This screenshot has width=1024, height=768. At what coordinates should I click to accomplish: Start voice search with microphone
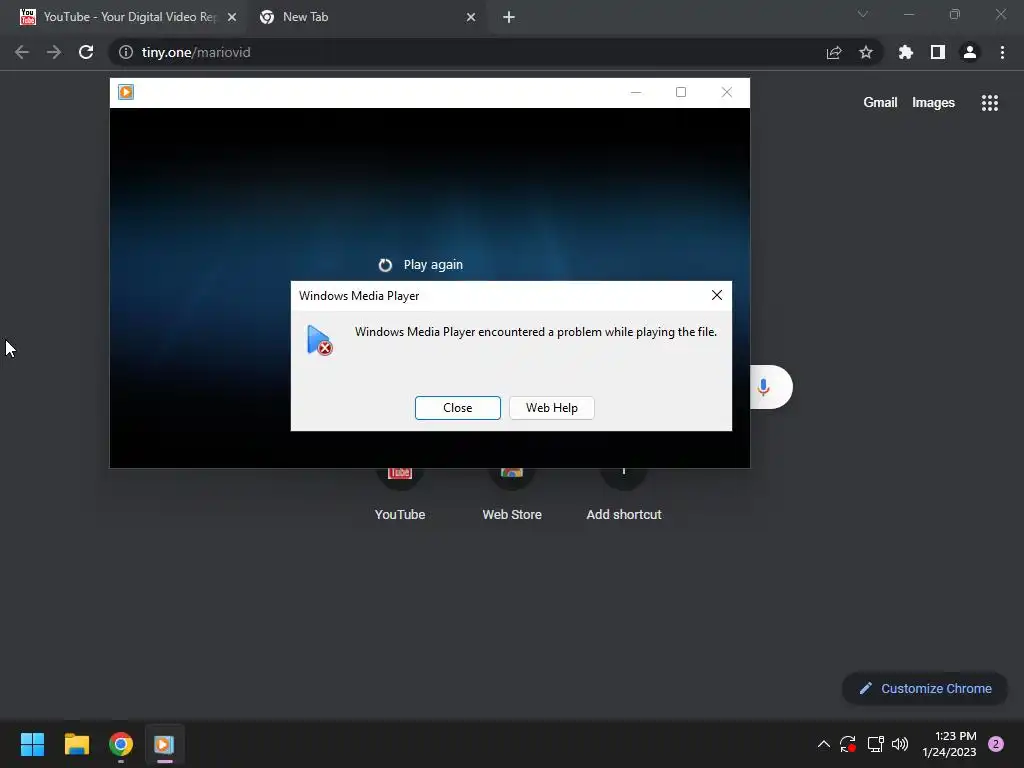(763, 387)
